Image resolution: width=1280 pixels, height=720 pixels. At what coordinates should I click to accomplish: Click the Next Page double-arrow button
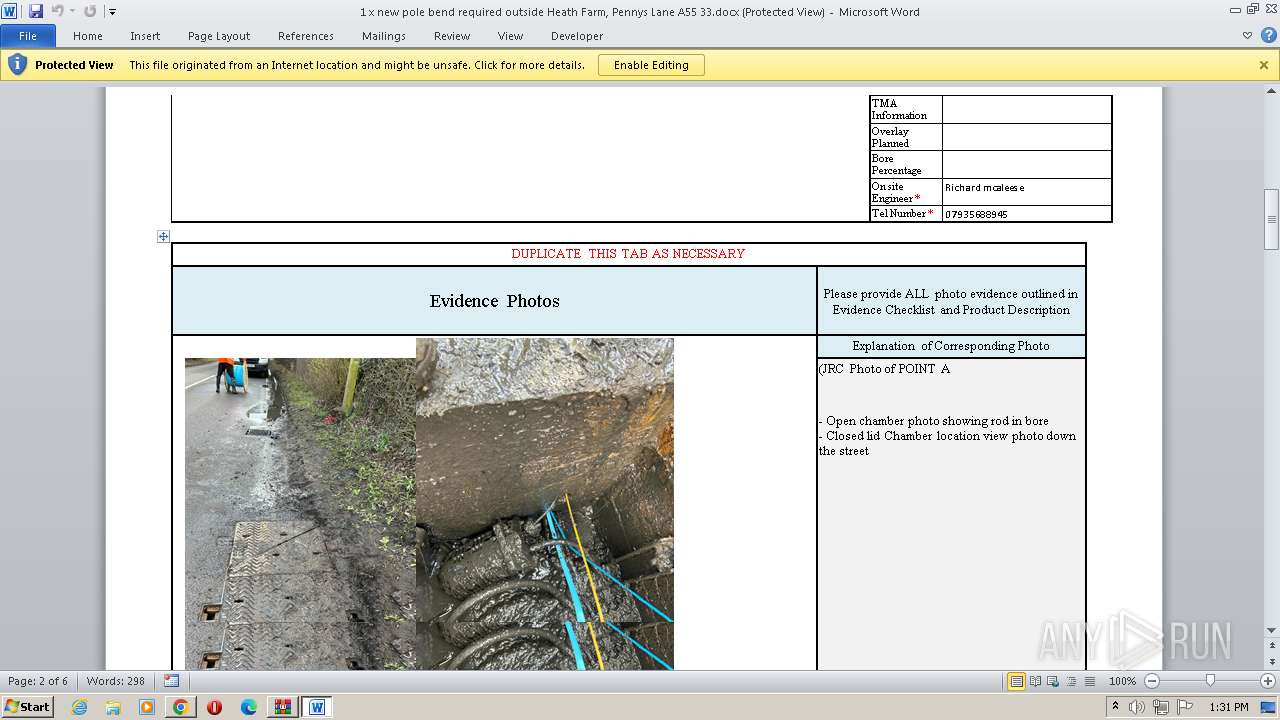(1271, 662)
